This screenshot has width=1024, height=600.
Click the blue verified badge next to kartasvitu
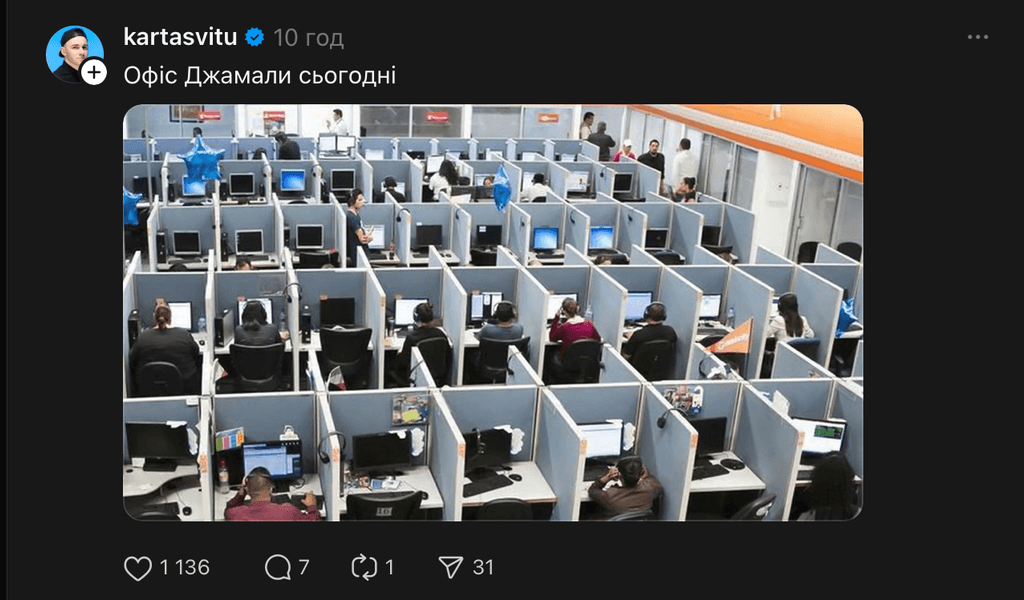pyautogui.click(x=254, y=37)
